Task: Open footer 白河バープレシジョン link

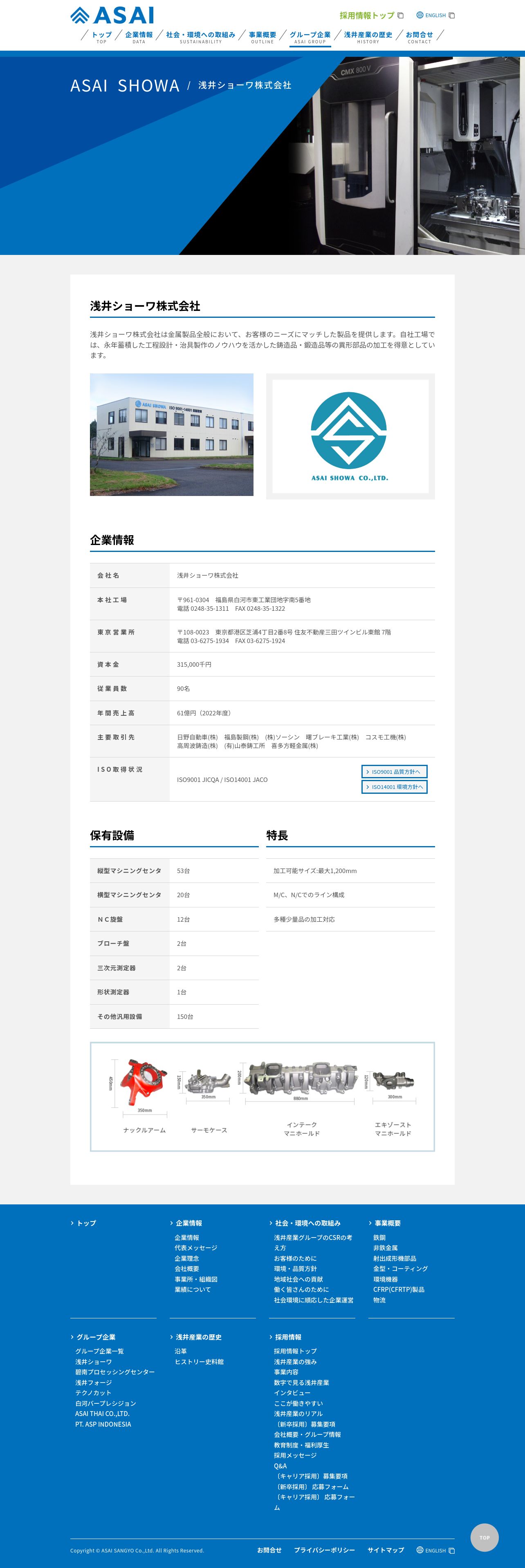Action: tap(105, 1403)
